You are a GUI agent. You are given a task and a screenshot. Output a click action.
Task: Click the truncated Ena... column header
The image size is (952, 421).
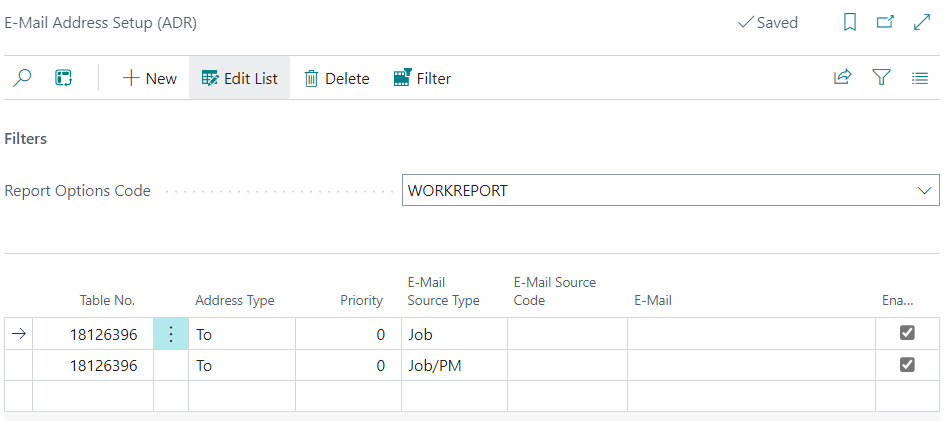(898, 300)
